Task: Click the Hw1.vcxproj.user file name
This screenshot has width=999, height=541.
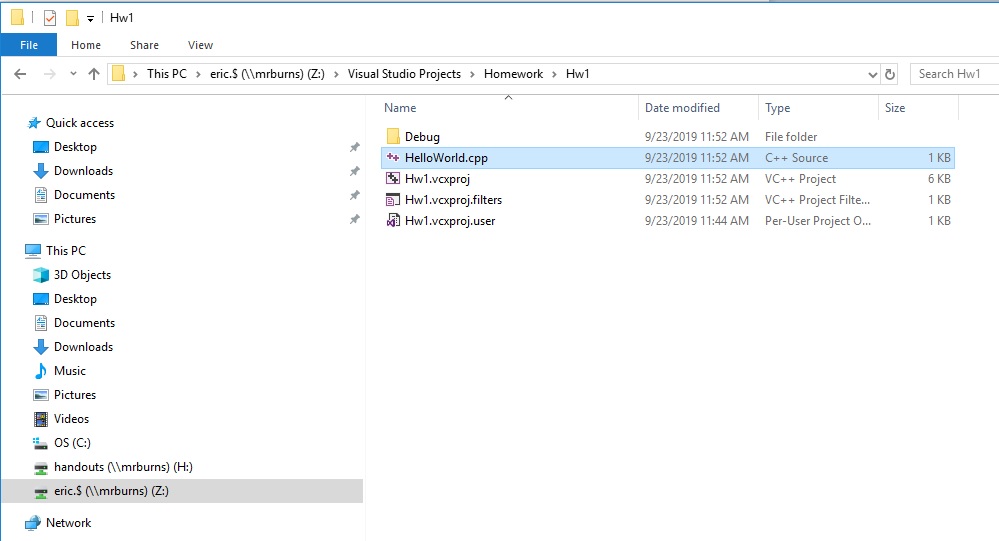Action: (x=450, y=220)
